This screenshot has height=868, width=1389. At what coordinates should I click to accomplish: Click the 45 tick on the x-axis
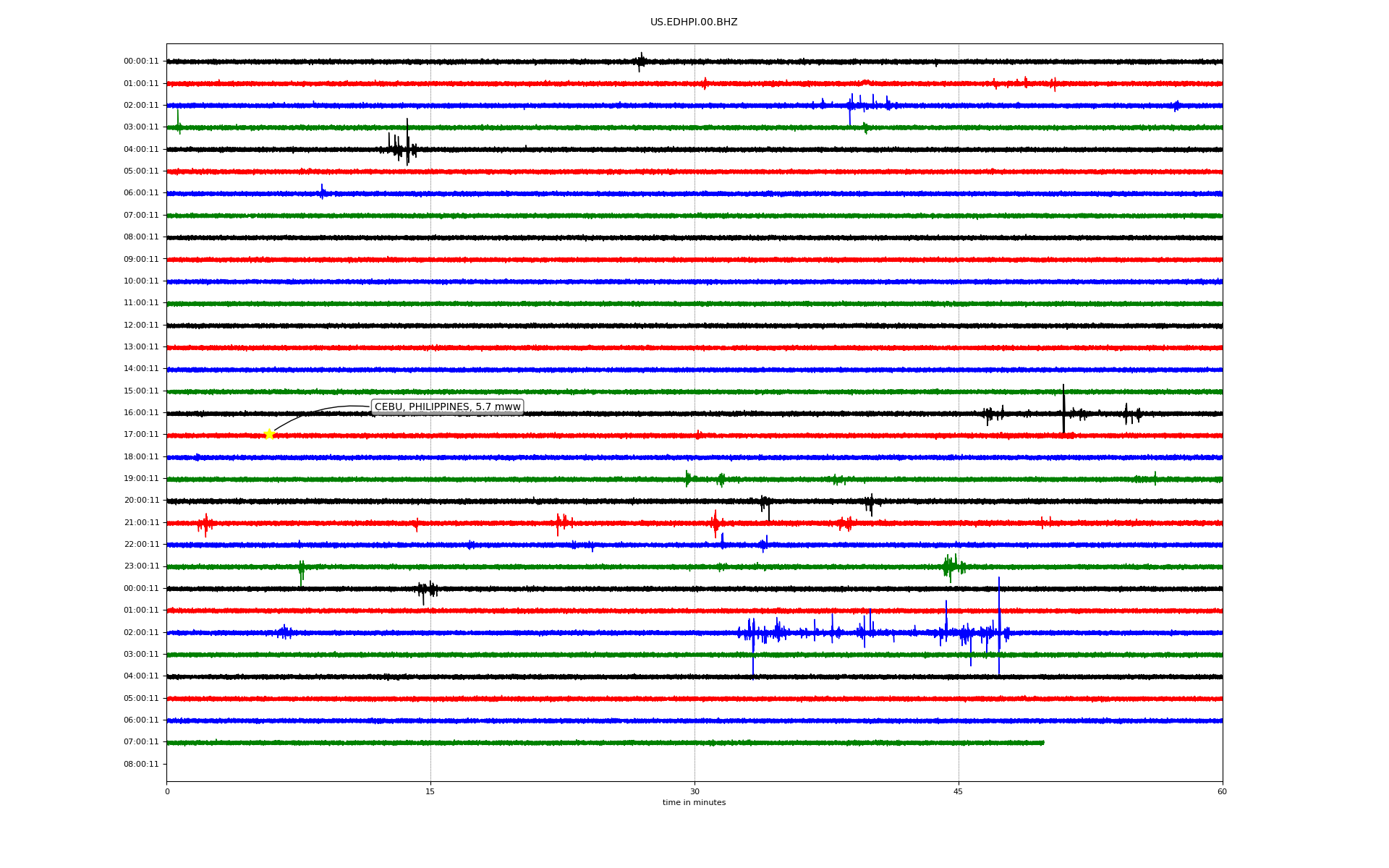959,792
